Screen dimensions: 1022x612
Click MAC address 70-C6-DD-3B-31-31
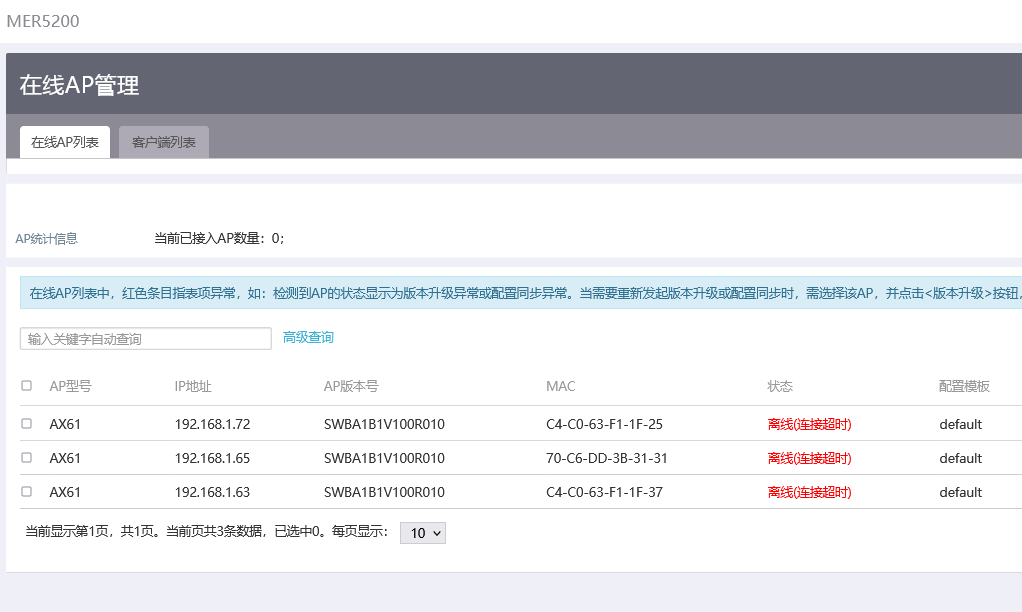pyautogui.click(x=606, y=458)
